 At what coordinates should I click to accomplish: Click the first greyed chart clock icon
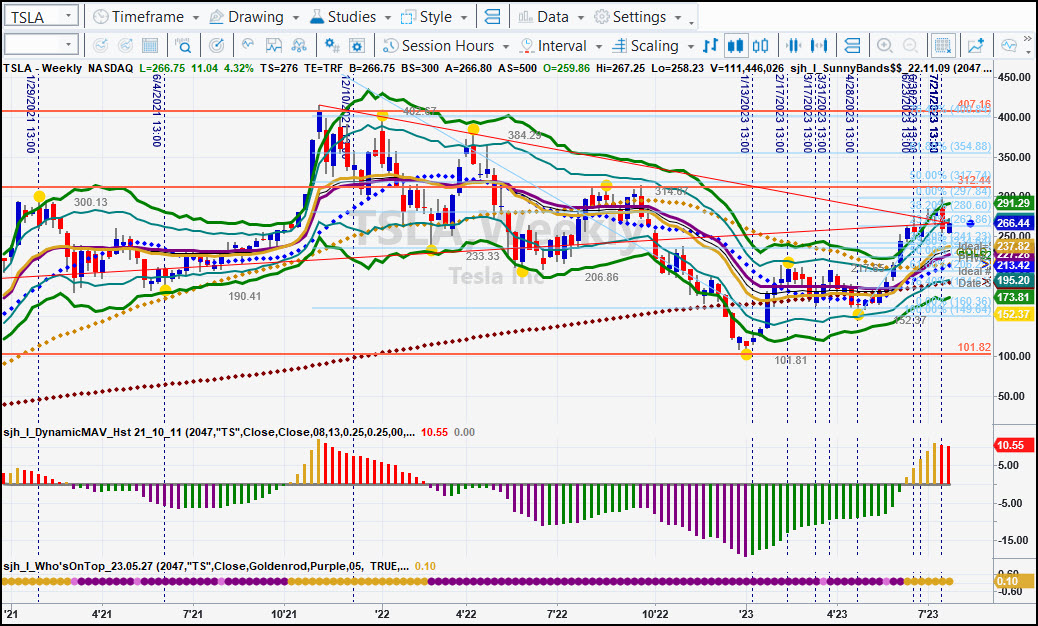point(100,46)
